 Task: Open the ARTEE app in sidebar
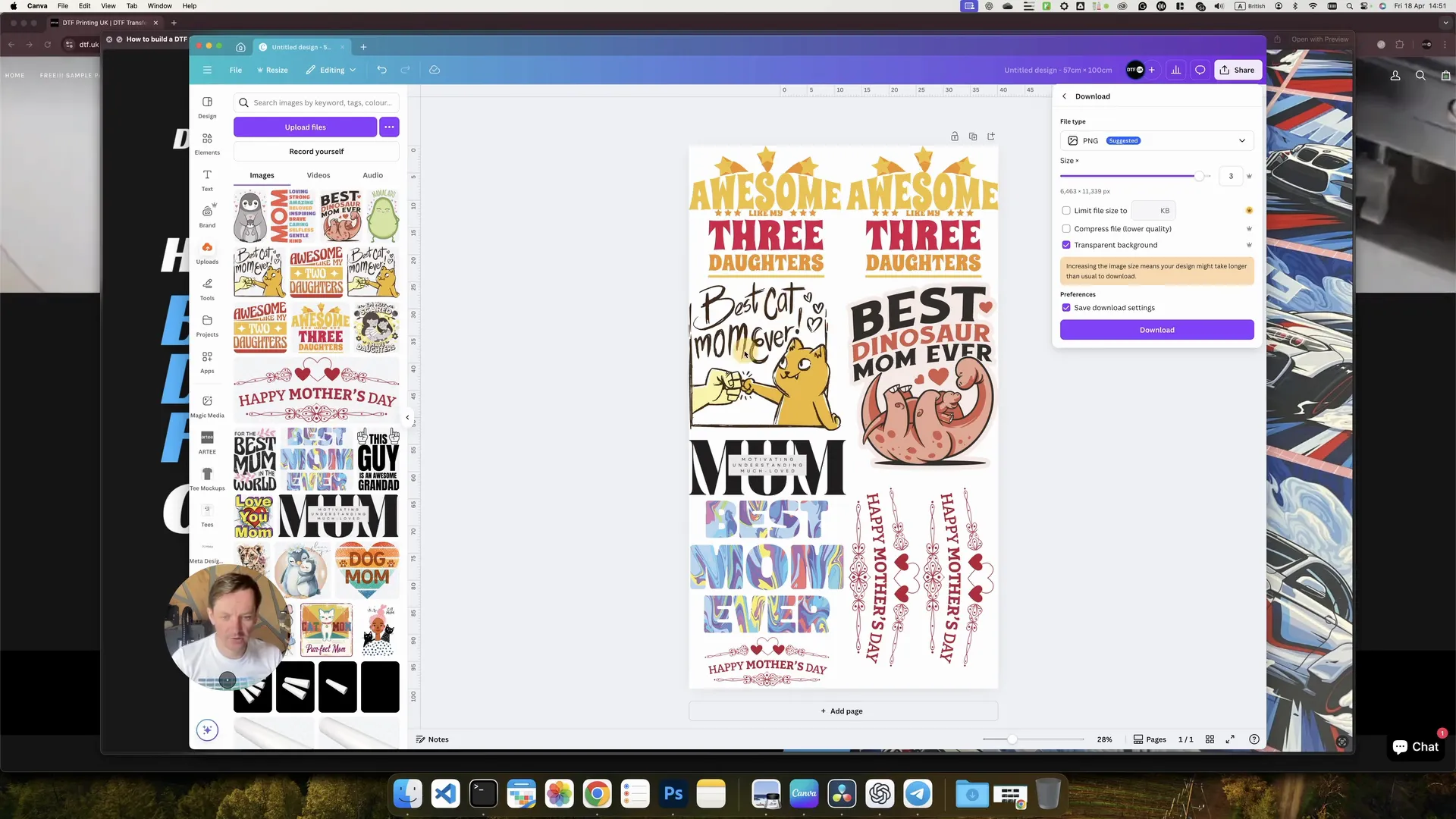point(207,442)
